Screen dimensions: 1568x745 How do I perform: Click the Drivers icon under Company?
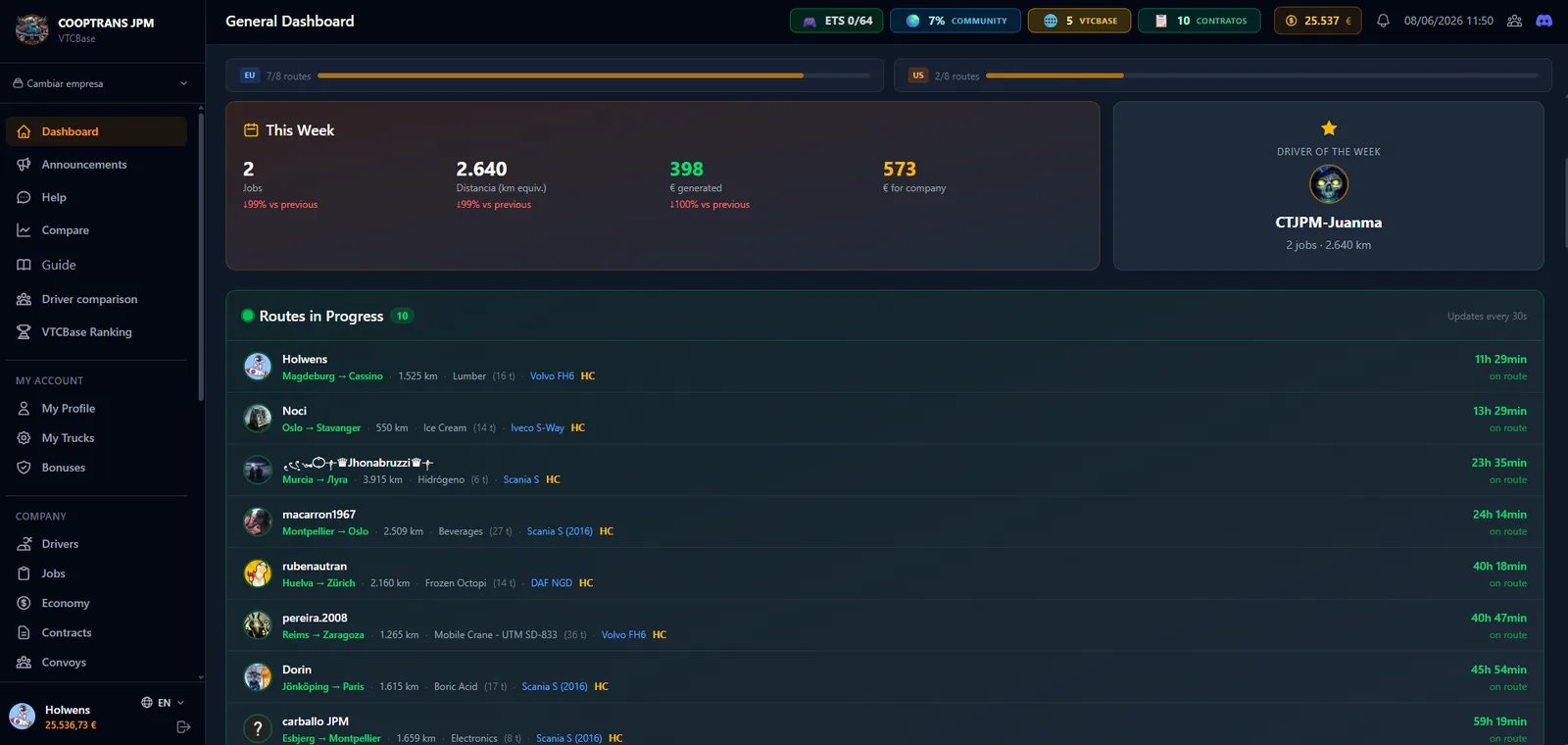[x=24, y=544]
